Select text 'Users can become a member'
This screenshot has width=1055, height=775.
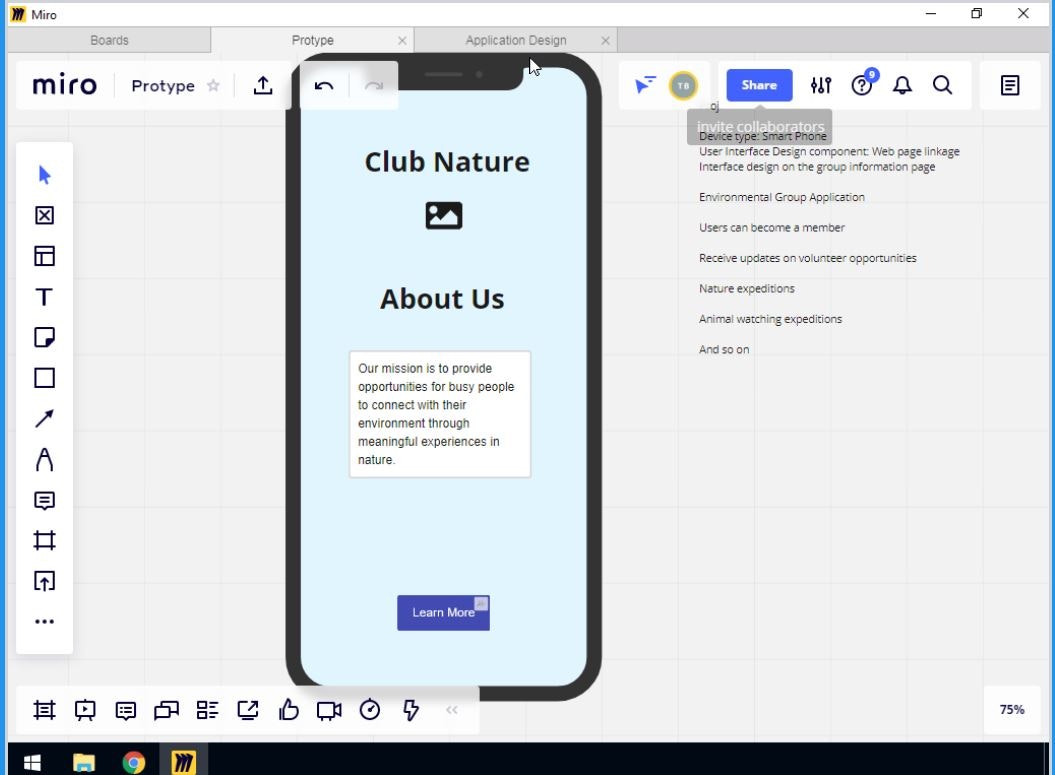[772, 227]
